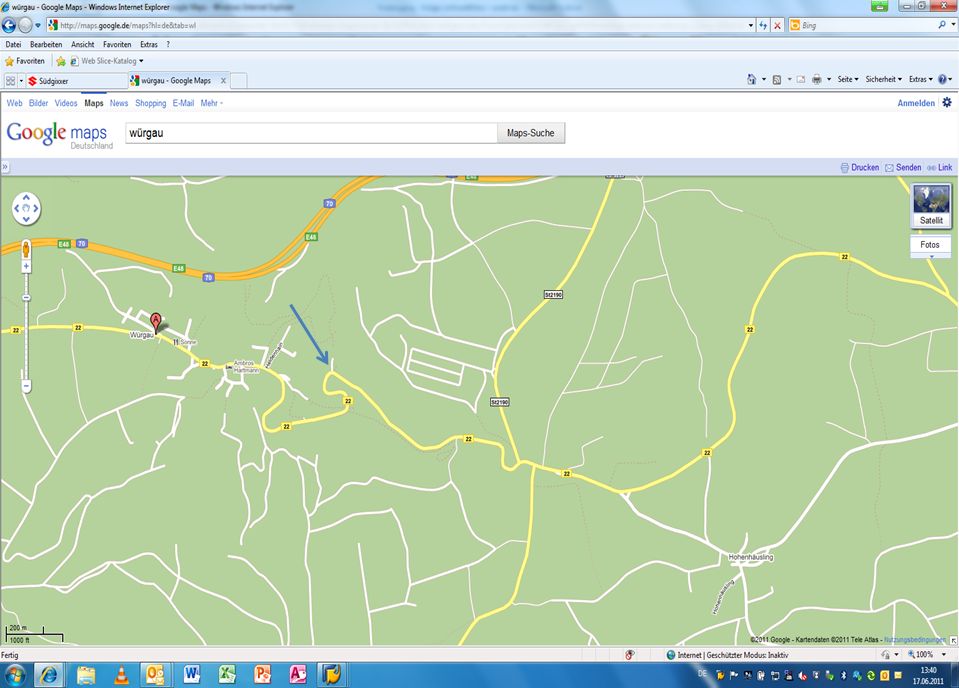
Task: Open the Extras menu in the menu bar
Action: (x=149, y=45)
